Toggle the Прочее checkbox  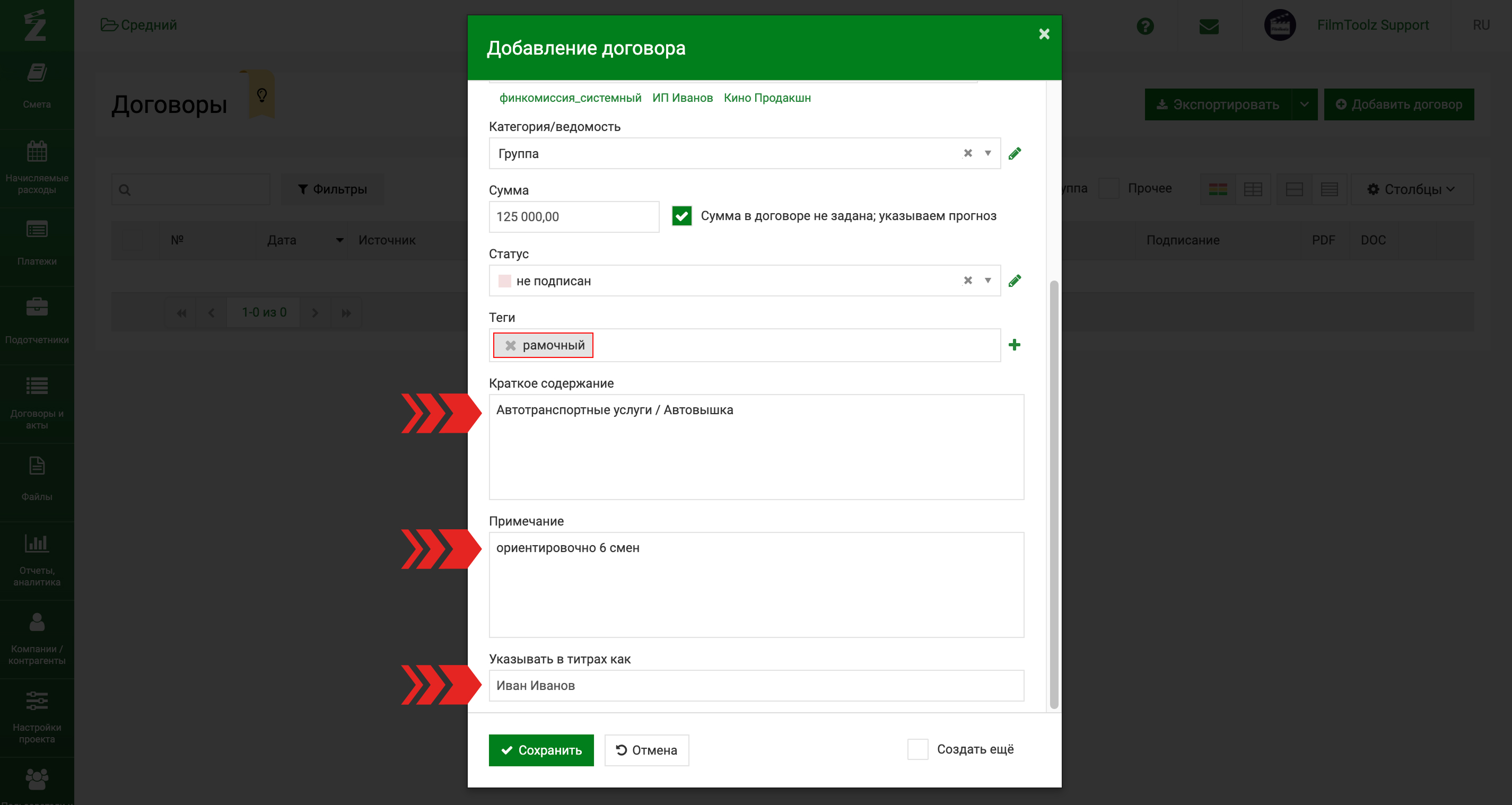coord(1108,188)
